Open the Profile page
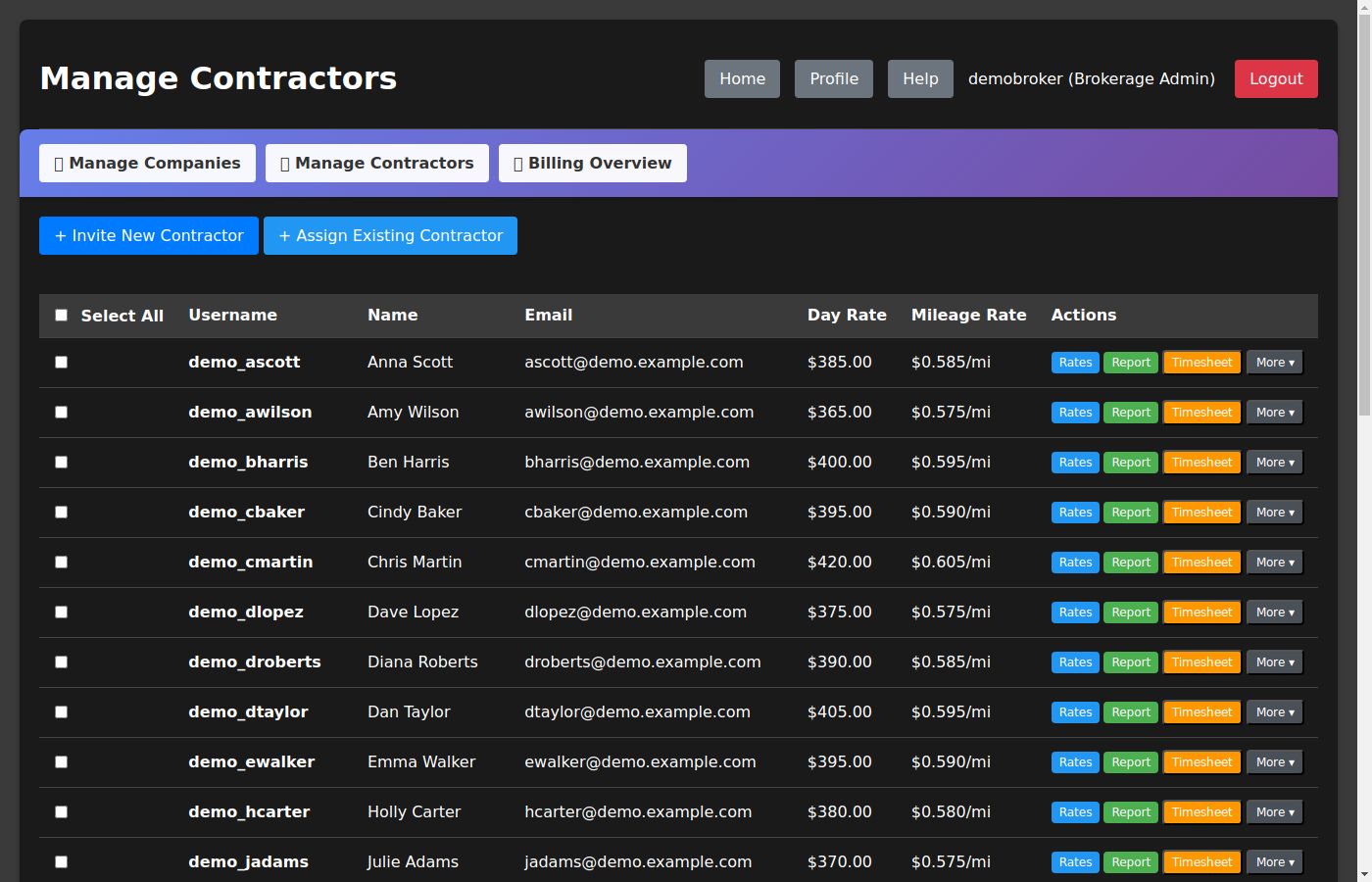Viewport: 1372px width, 882px height. click(834, 78)
